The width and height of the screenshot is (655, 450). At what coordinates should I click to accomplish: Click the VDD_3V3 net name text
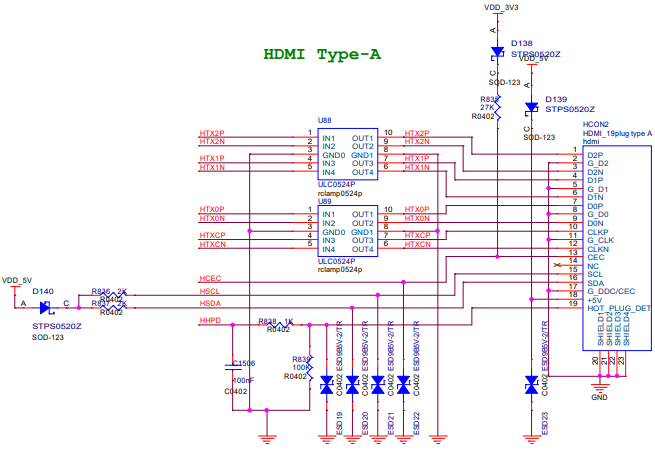point(501,7)
